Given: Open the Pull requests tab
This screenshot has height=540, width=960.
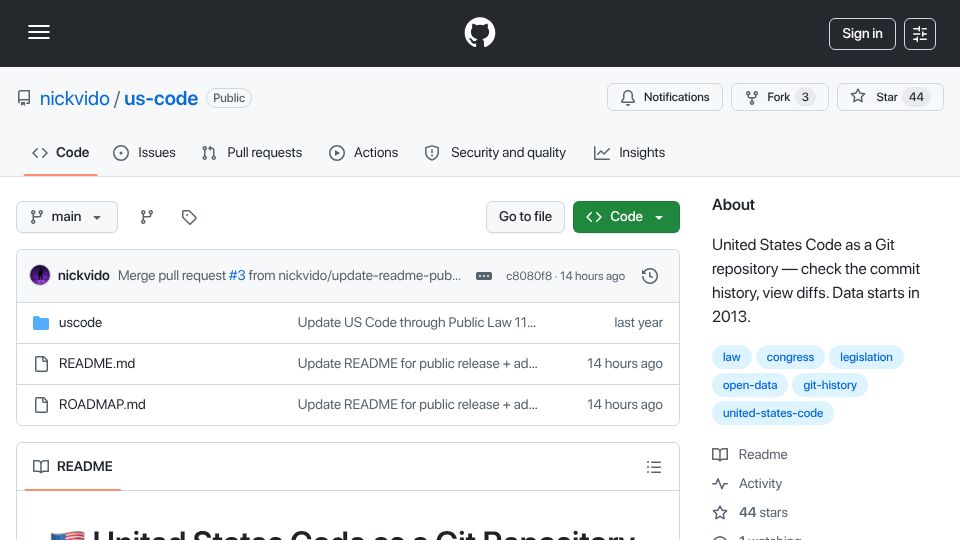Looking at the screenshot, I should click(252, 152).
